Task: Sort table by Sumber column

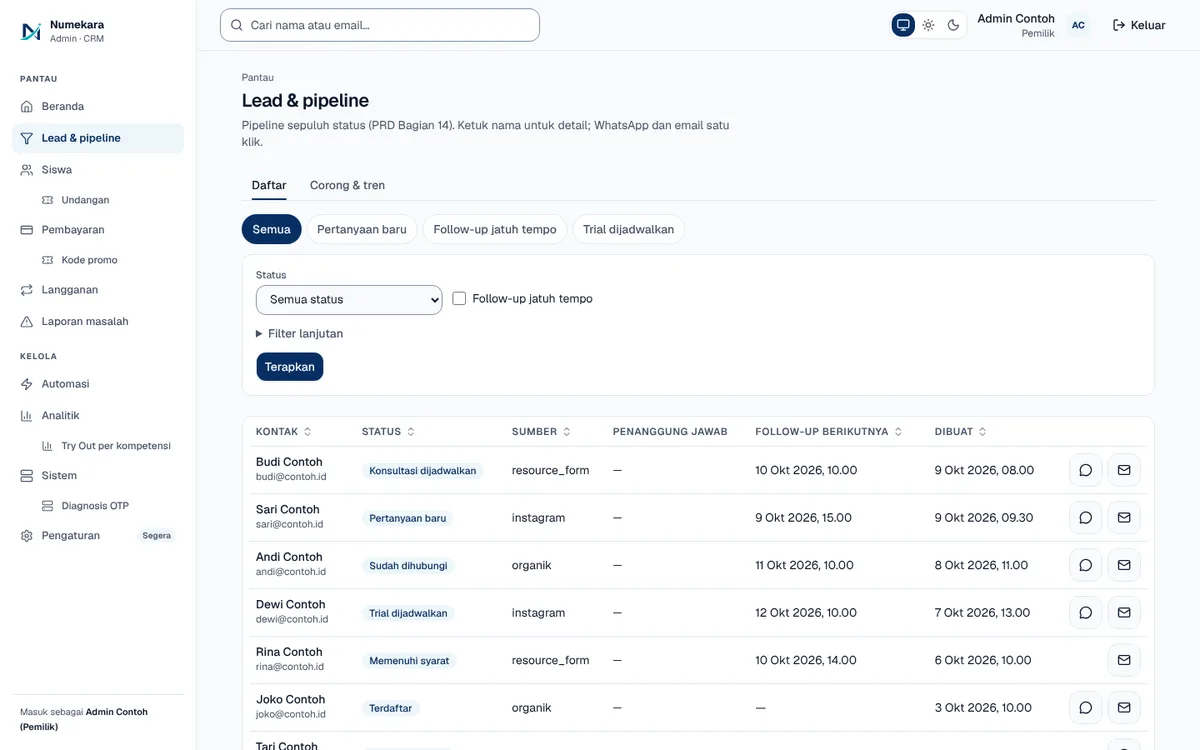Action: tap(542, 432)
